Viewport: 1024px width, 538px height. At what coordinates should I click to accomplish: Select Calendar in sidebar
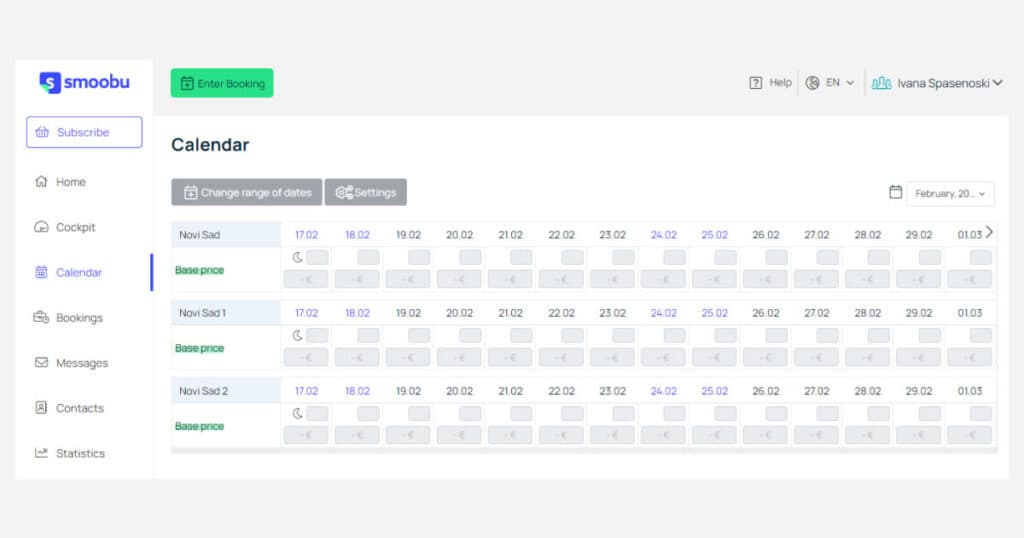click(x=79, y=272)
